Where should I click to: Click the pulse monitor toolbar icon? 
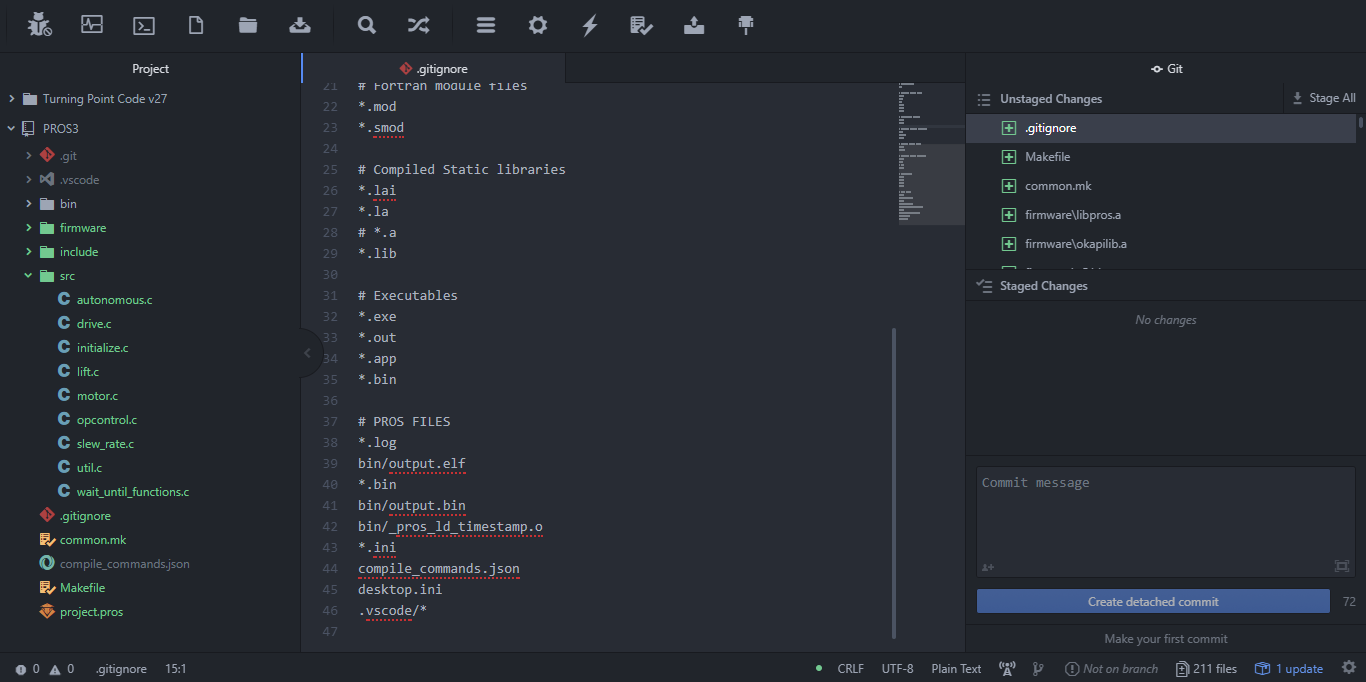pyautogui.click(x=92, y=25)
